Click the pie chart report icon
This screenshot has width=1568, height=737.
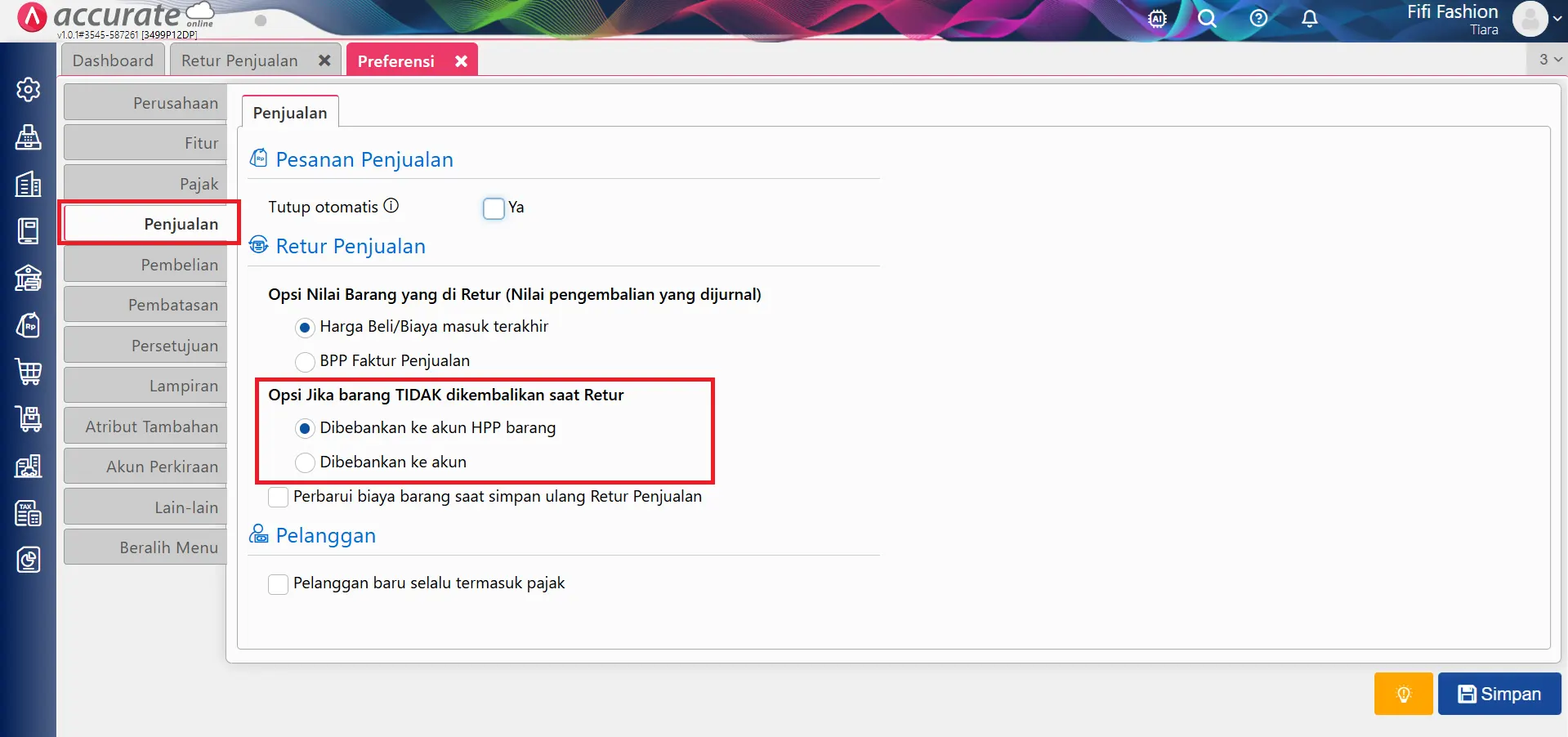(x=29, y=561)
